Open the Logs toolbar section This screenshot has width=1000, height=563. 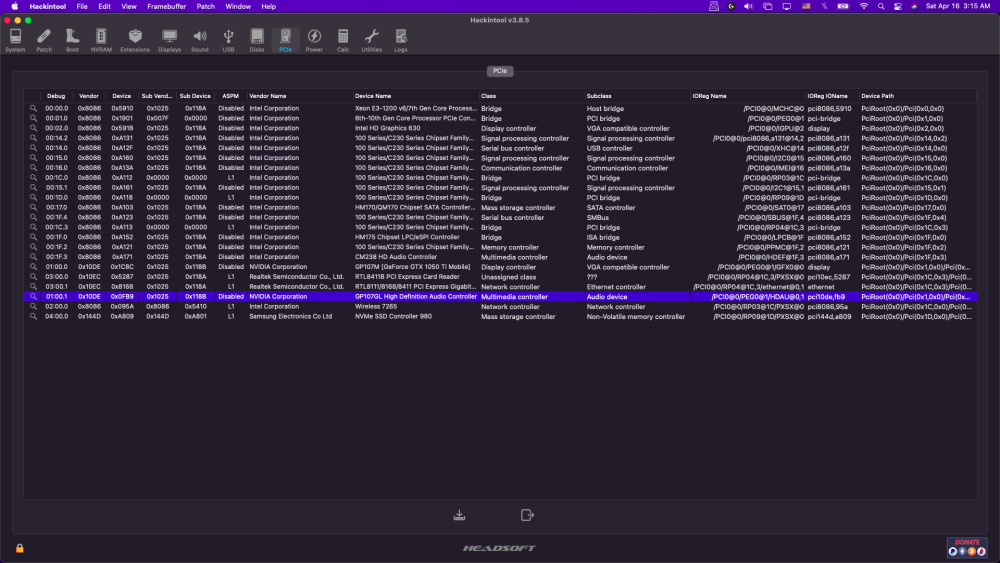click(x=401, y=40)
